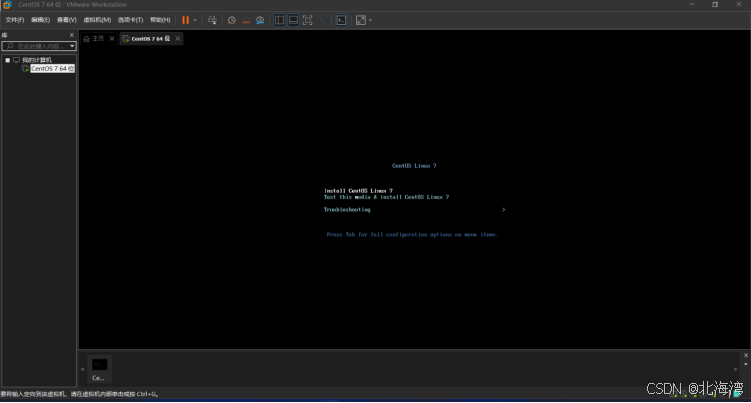This screenshot has height=403, width=751.
Task: Select 我的计算机 in the library tree
Action: coord(37,60)
